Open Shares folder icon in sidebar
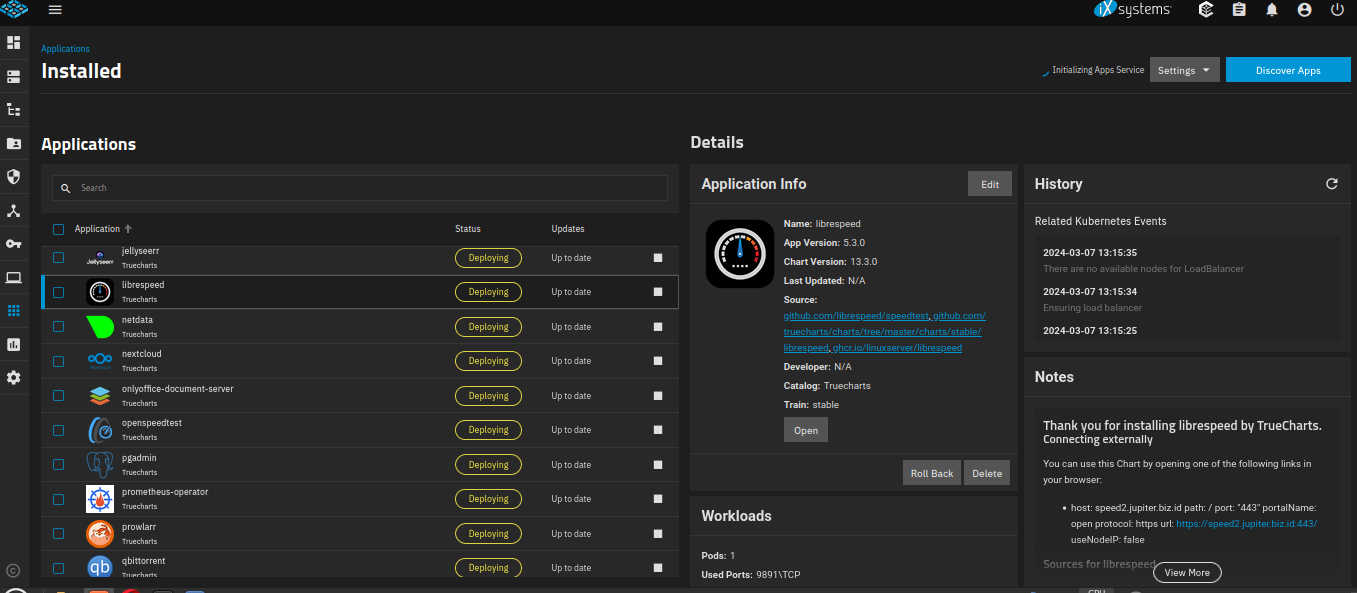 point(13,143)
